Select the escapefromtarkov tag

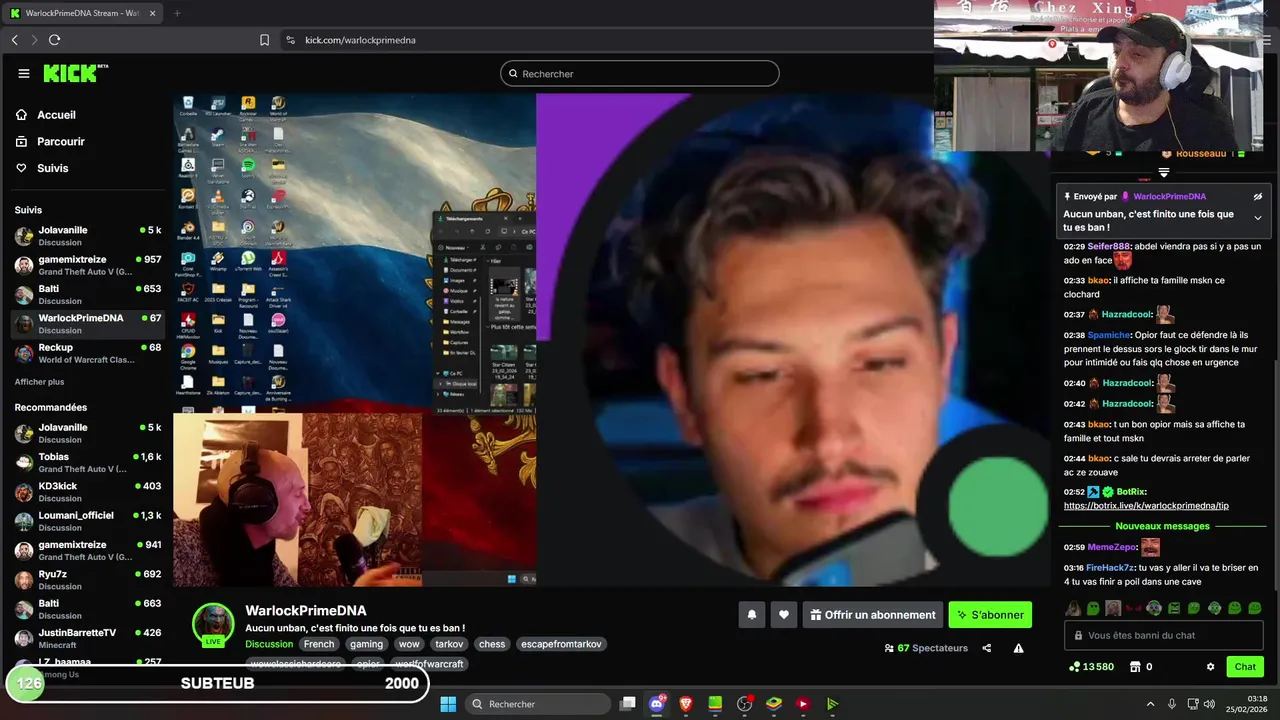click(561, 644)
